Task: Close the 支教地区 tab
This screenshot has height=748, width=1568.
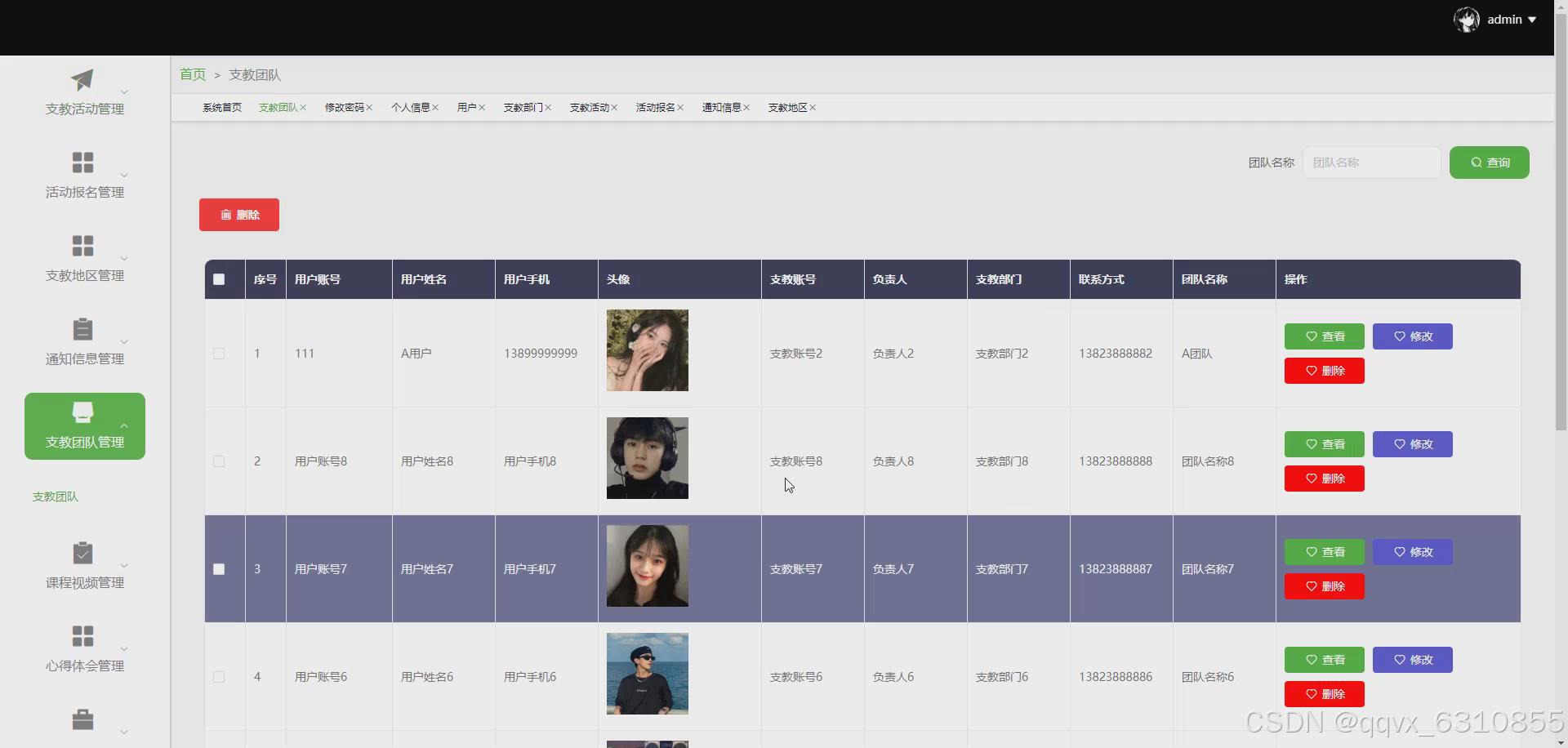Action: (813, 108)
